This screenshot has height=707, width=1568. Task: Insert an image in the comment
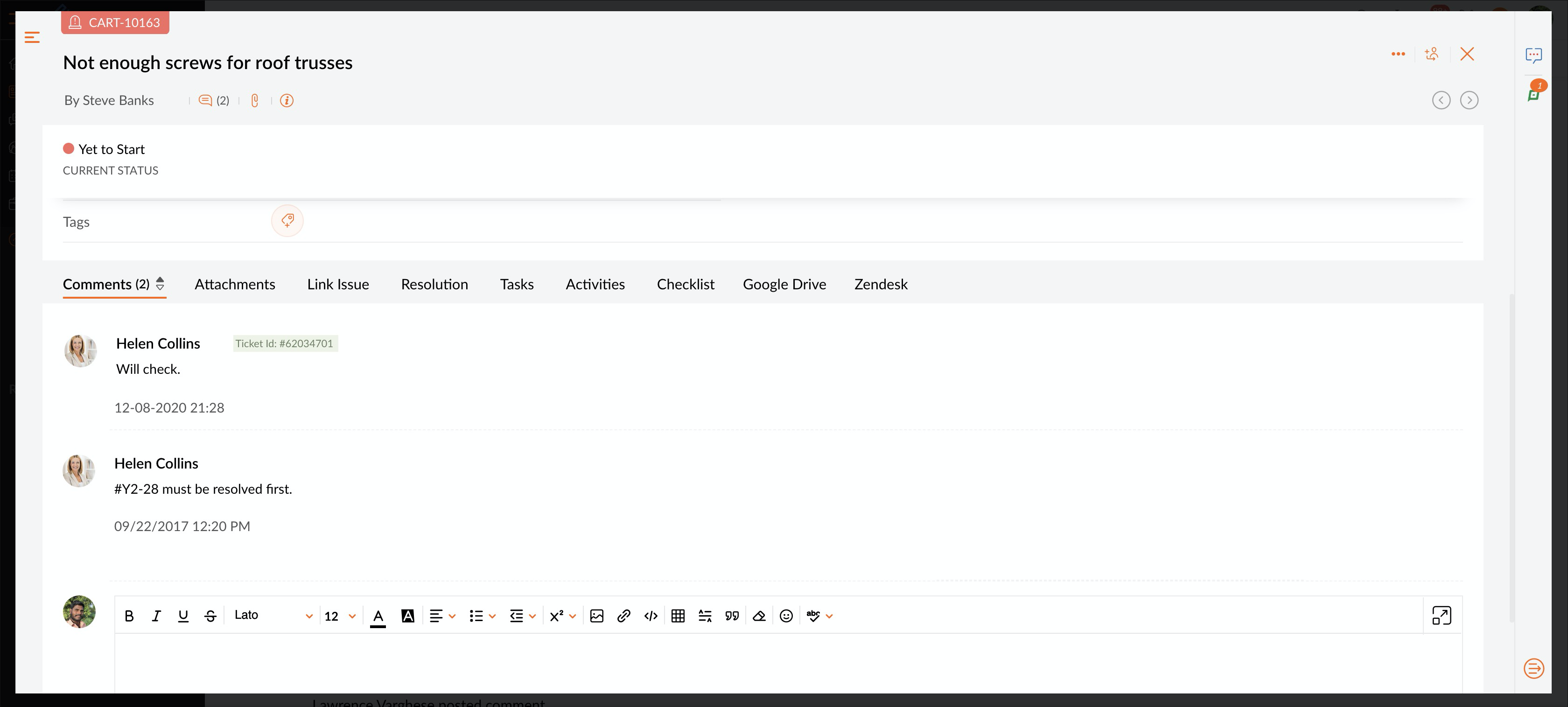[596, 616]
